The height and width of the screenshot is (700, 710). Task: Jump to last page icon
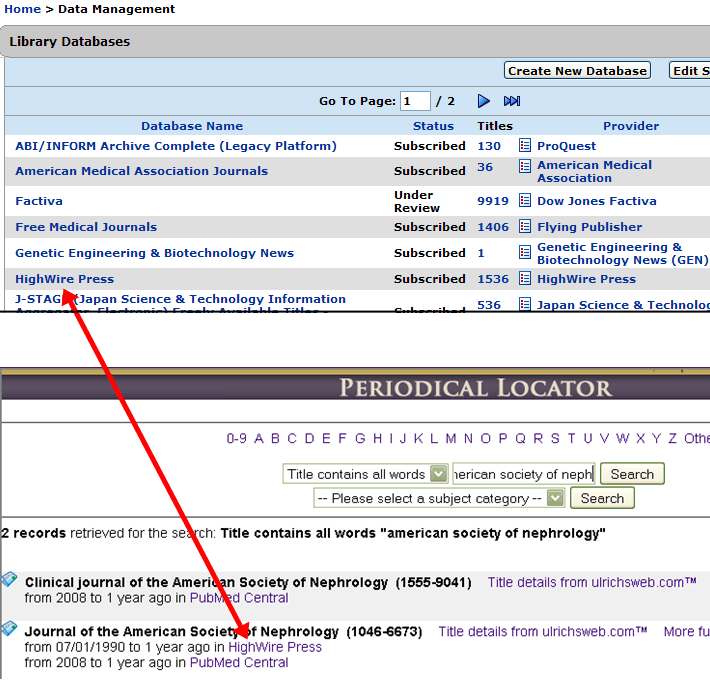click(512, 101)
